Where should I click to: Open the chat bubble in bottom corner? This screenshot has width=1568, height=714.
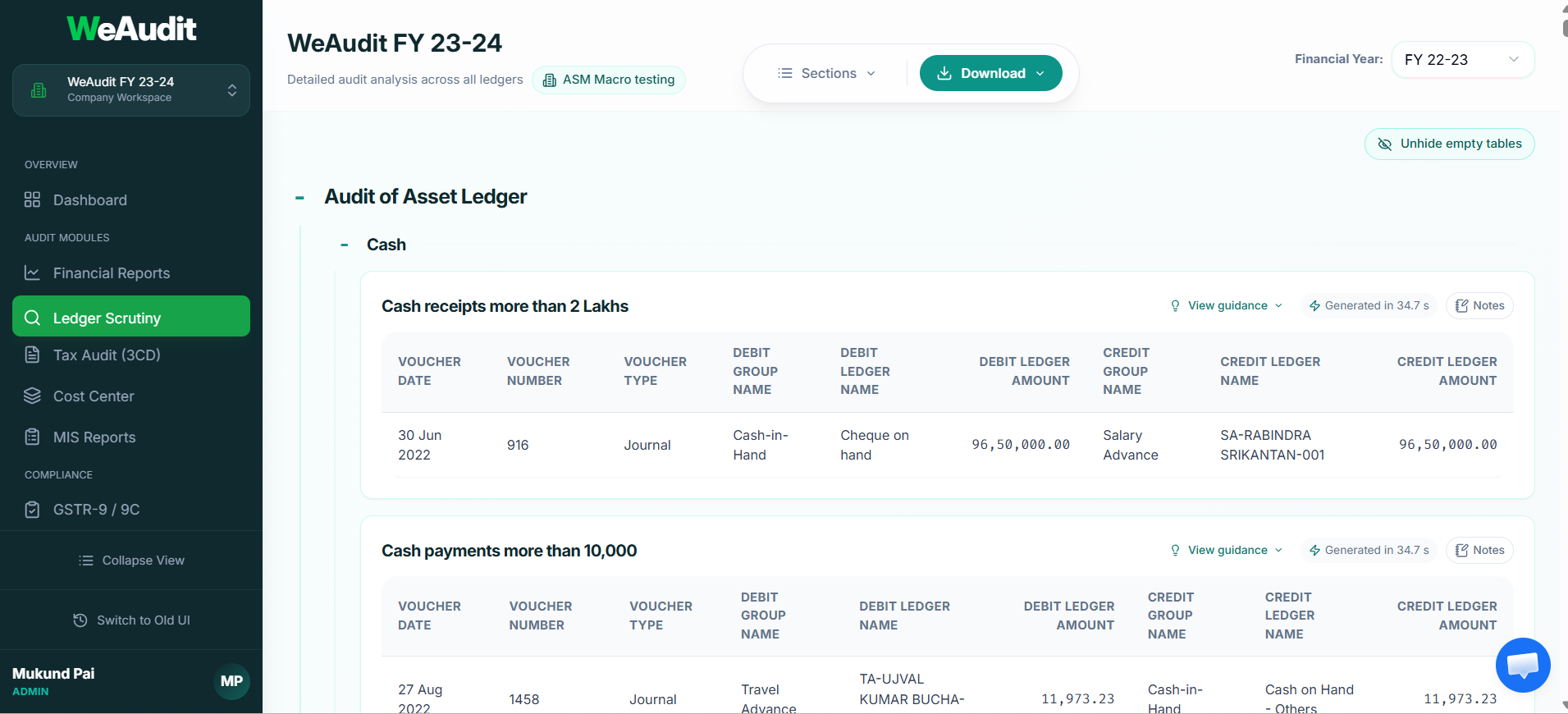click(1523, 665)
